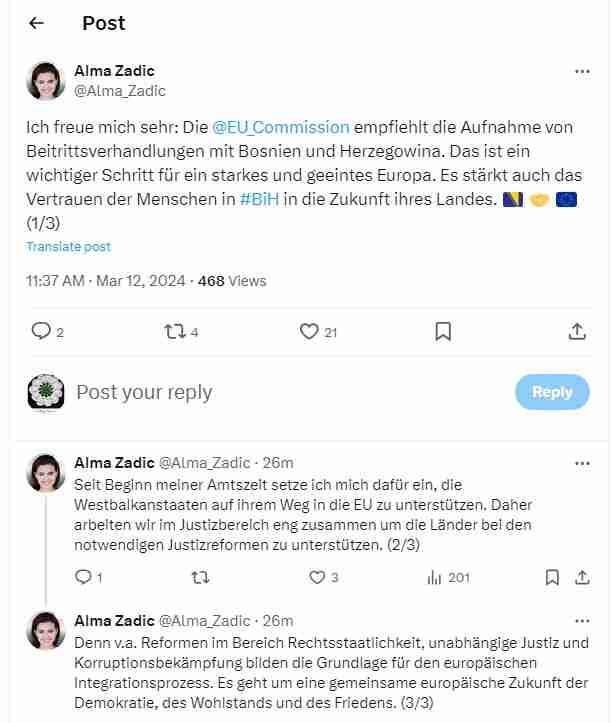Share the main post
This screenshot has width=612, height=723.
tap(577, 331)
